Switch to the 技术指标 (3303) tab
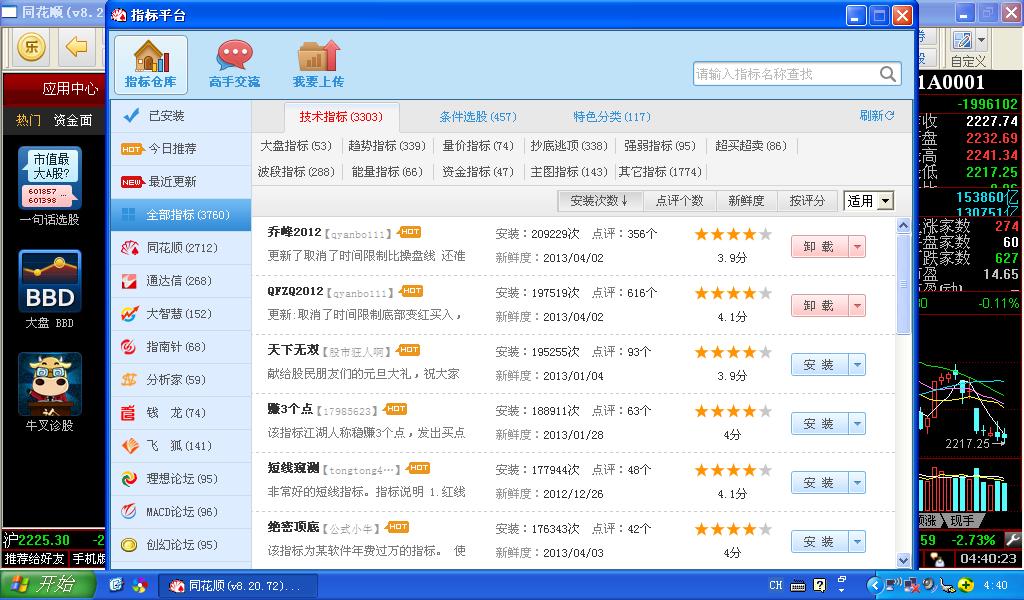Screen dimensions: 1024x600 pyautogui.click(x=341, y=117)
